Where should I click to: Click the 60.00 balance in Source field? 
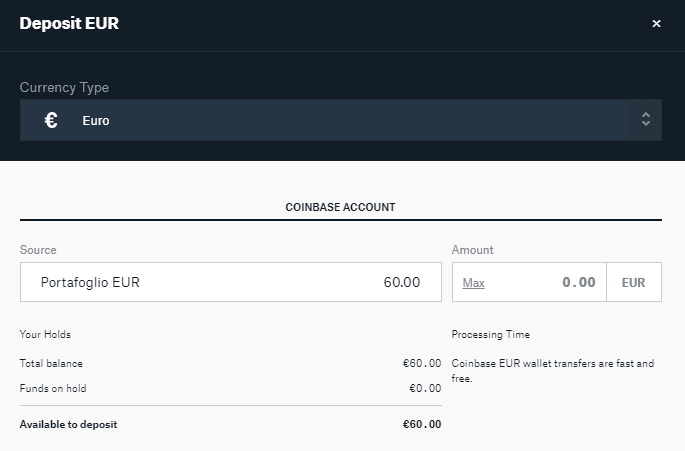pyautogui.click(x=402, y=282)
